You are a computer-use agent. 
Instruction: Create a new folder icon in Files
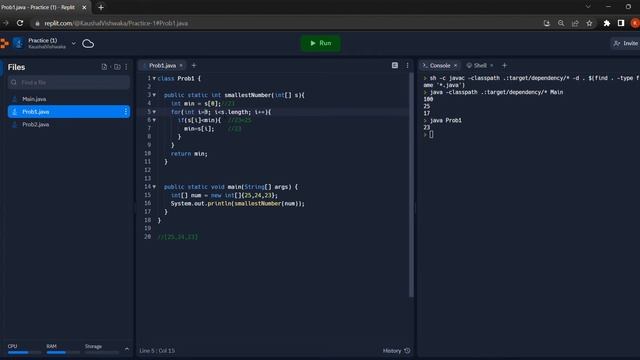click(117, 67)
